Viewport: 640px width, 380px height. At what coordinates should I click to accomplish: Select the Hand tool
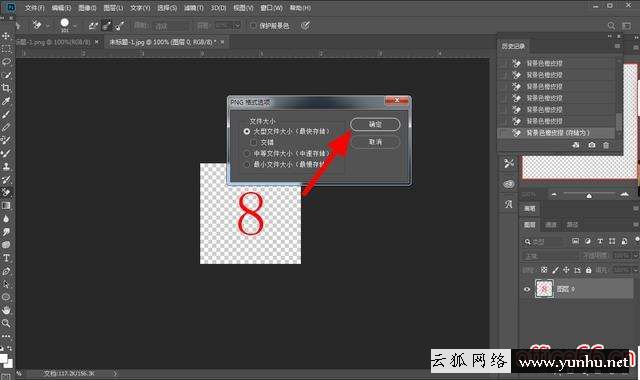pos(6,310)
